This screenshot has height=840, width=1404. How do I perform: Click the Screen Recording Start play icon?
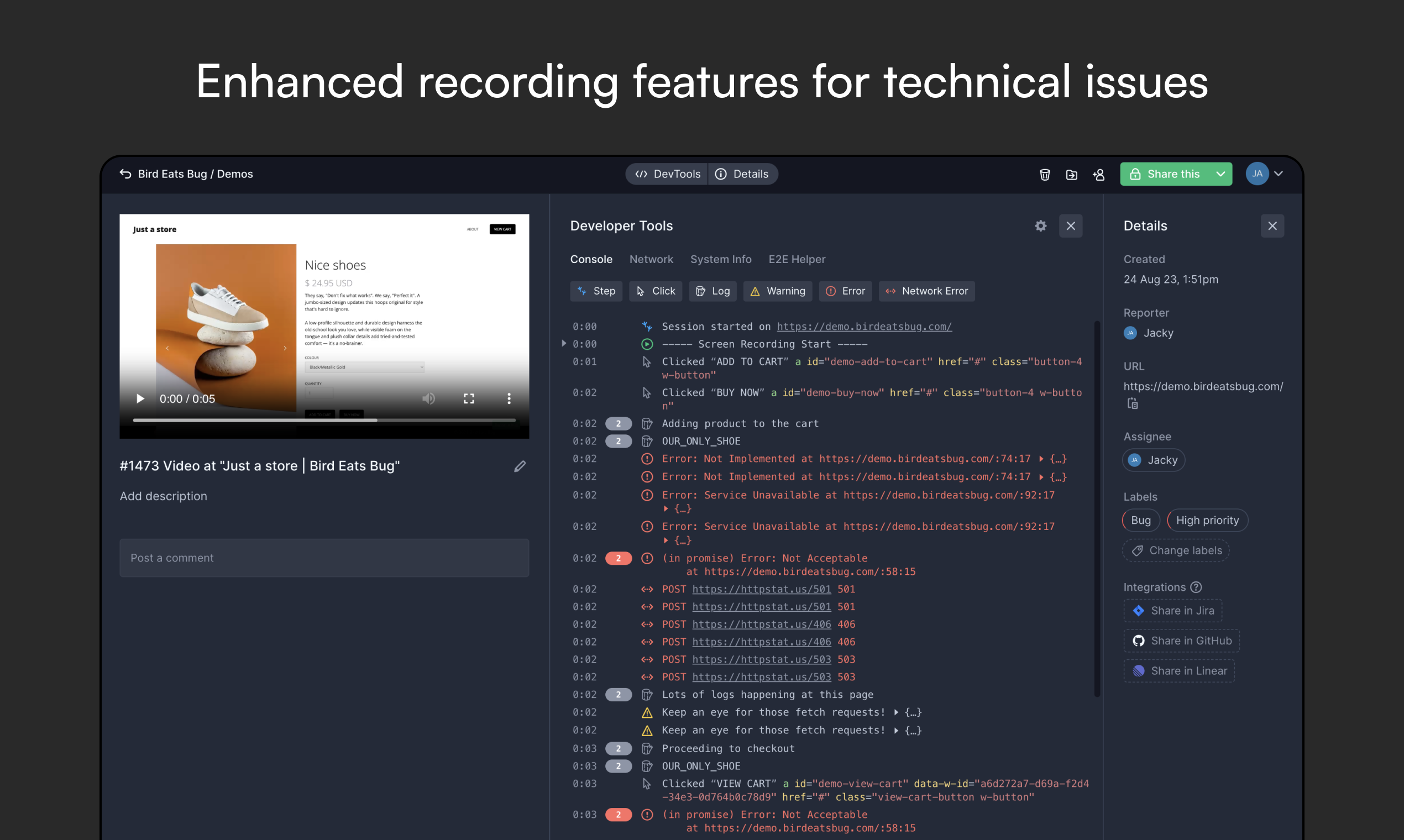tap(647, 344)
